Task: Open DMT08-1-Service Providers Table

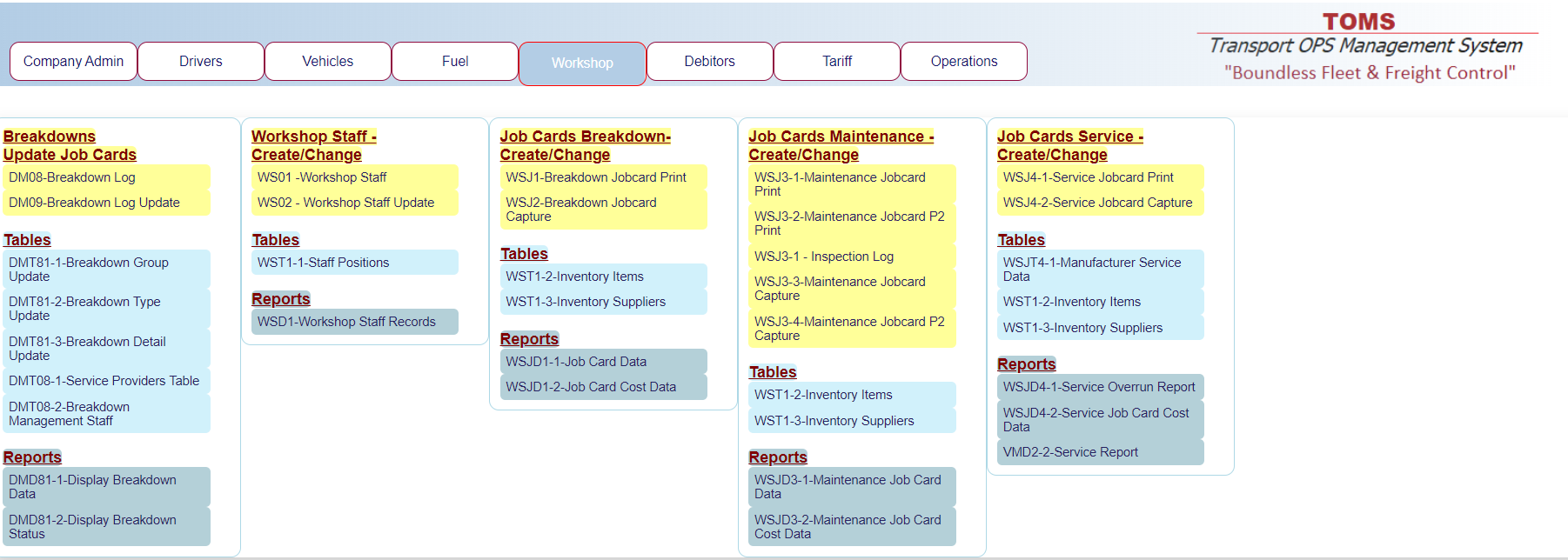Action: (x=104, y=381)
